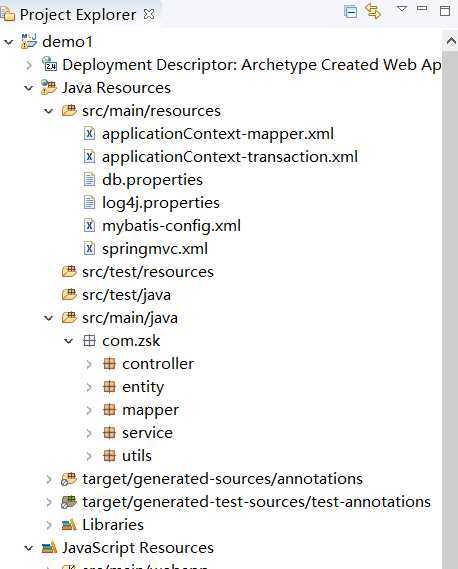Click the mybatis-config.xml file icon

pos(89,226)
